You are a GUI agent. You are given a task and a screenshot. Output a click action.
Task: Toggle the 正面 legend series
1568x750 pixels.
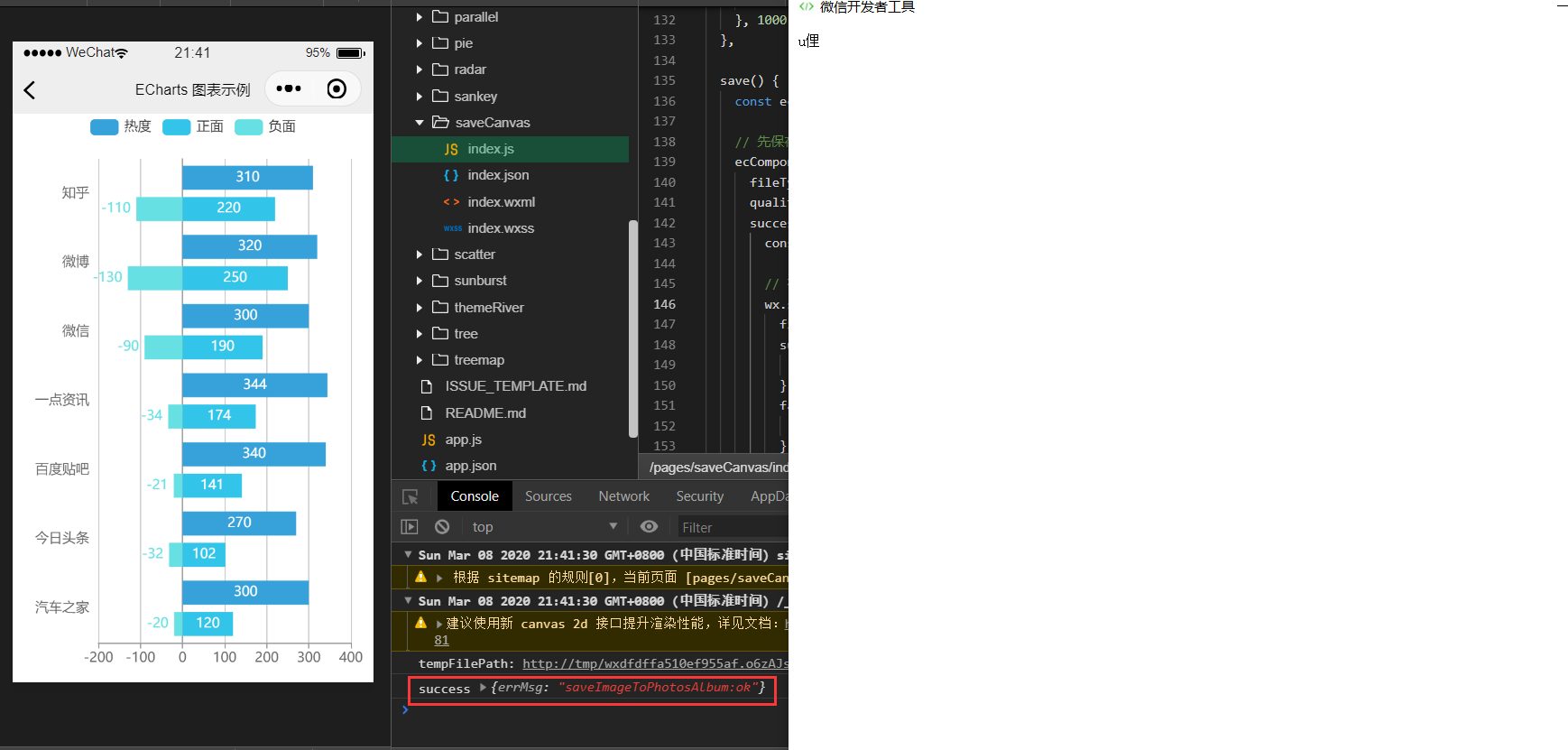click(x=193, y=126)
